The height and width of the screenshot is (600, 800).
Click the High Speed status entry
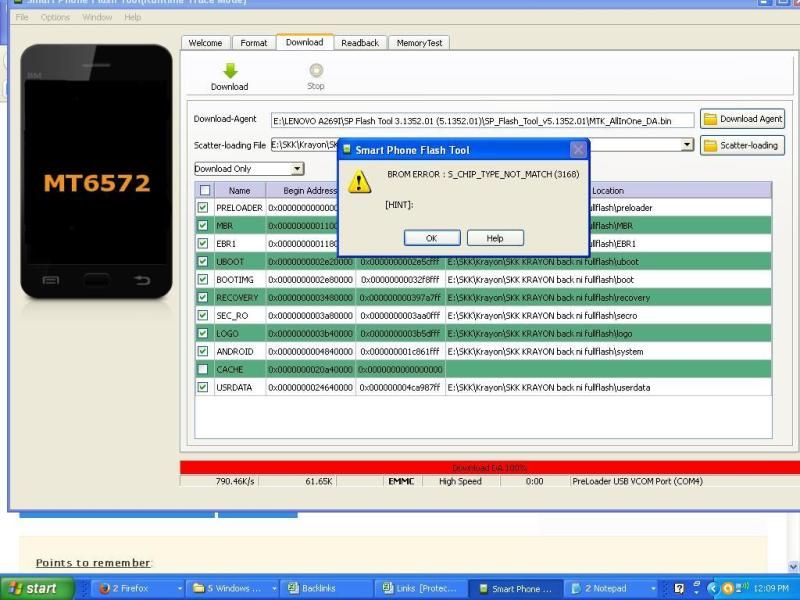(460, 481)
